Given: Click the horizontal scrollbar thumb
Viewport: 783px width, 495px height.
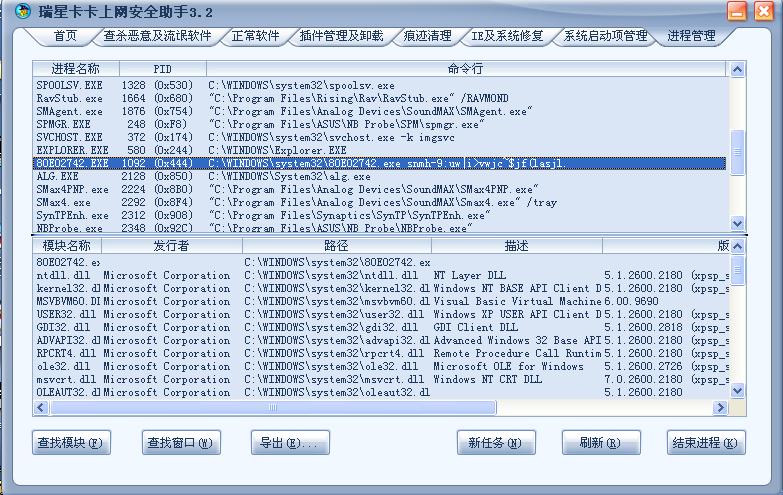Looking at the screenshot, I should pyautogui.click(x=273, y=408).
